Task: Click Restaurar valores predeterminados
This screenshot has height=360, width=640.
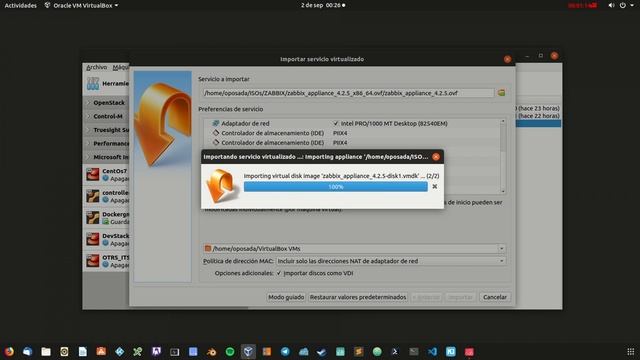Action: pyautogui.click(x=358, y=297)
